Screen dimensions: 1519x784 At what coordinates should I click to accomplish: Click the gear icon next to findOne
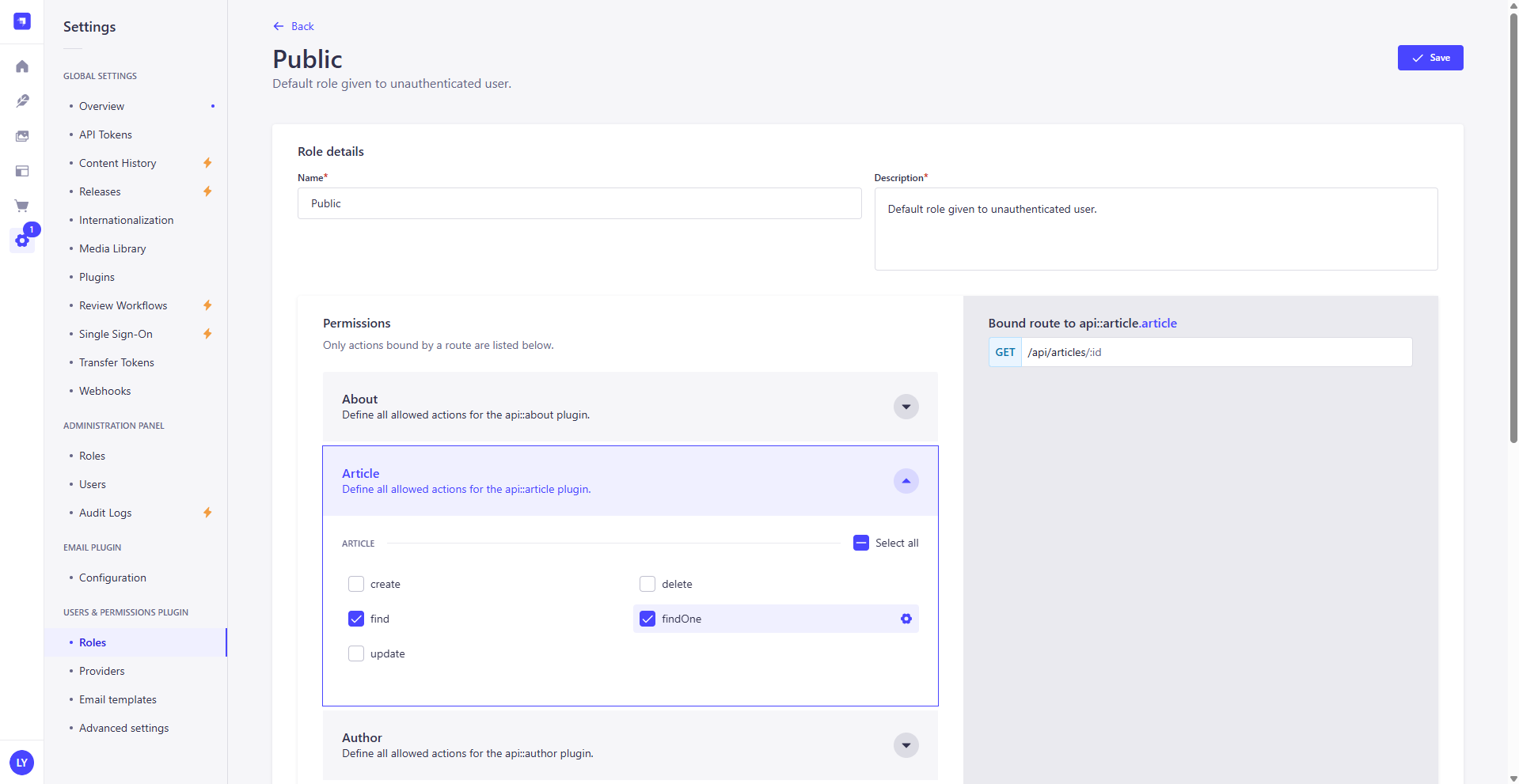[906, 619]
